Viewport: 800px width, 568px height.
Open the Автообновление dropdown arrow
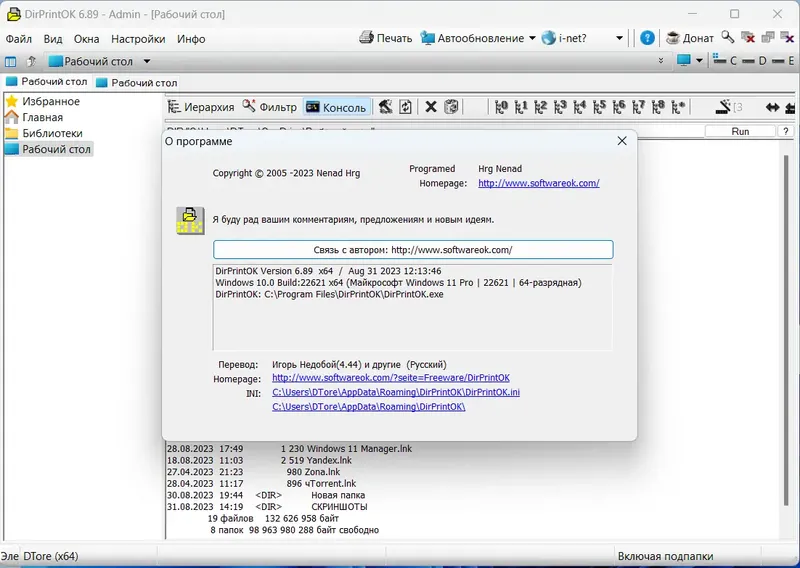pyautogui.click(x=532, y=38)
